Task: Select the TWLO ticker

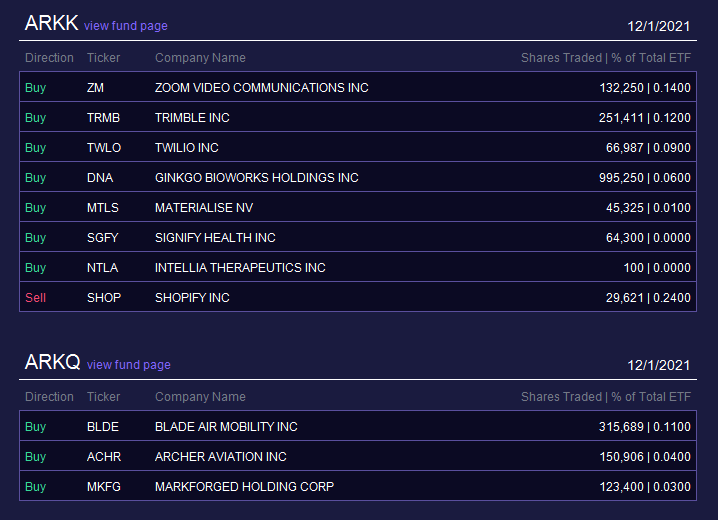Action: point(104,148)
